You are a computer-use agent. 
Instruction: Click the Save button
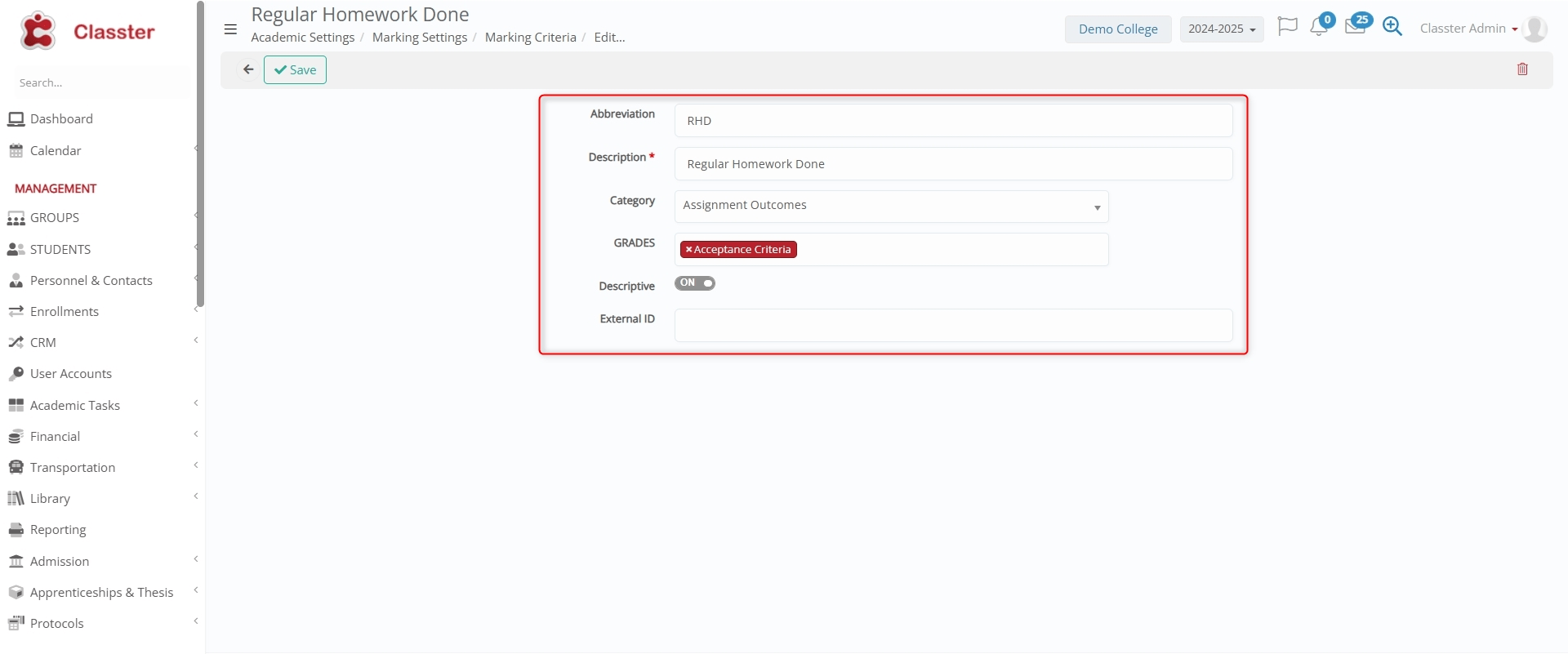[x=295, y=70]
